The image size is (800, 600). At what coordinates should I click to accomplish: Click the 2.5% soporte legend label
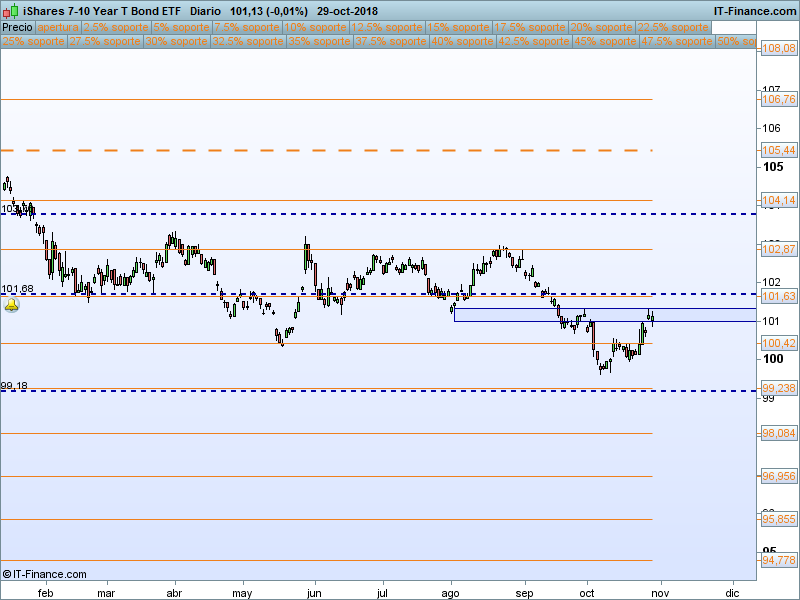(x=113, y=28)
